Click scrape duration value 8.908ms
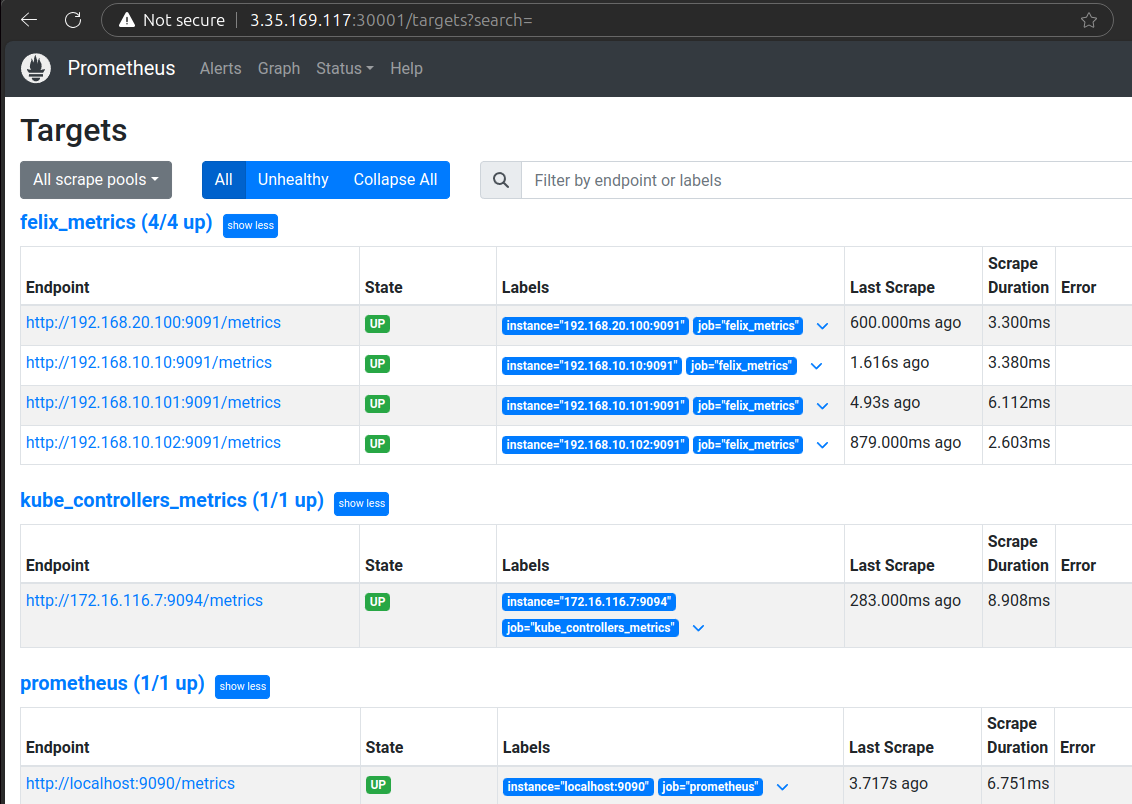Image resolution: width=1132 pixels, height=804 pixels. [1019, 600]
